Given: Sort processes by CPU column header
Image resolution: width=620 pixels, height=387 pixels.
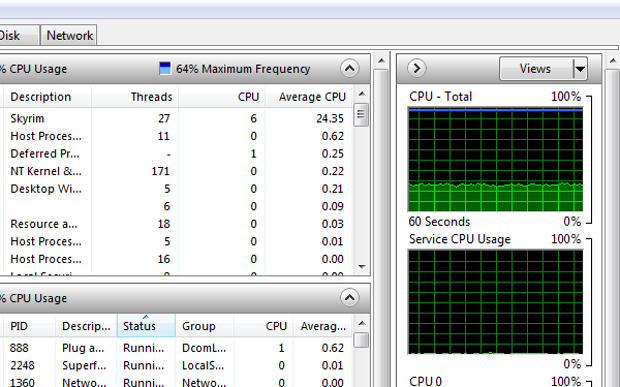Looking at the screenshot, I should [x=222, y=97].
